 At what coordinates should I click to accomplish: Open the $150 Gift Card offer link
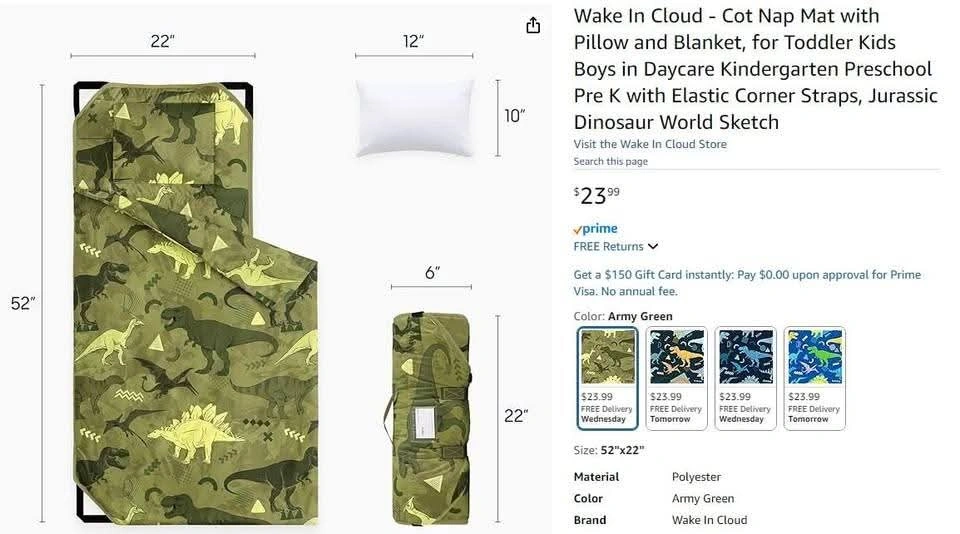pyautogui.click(x=747, y=283)
